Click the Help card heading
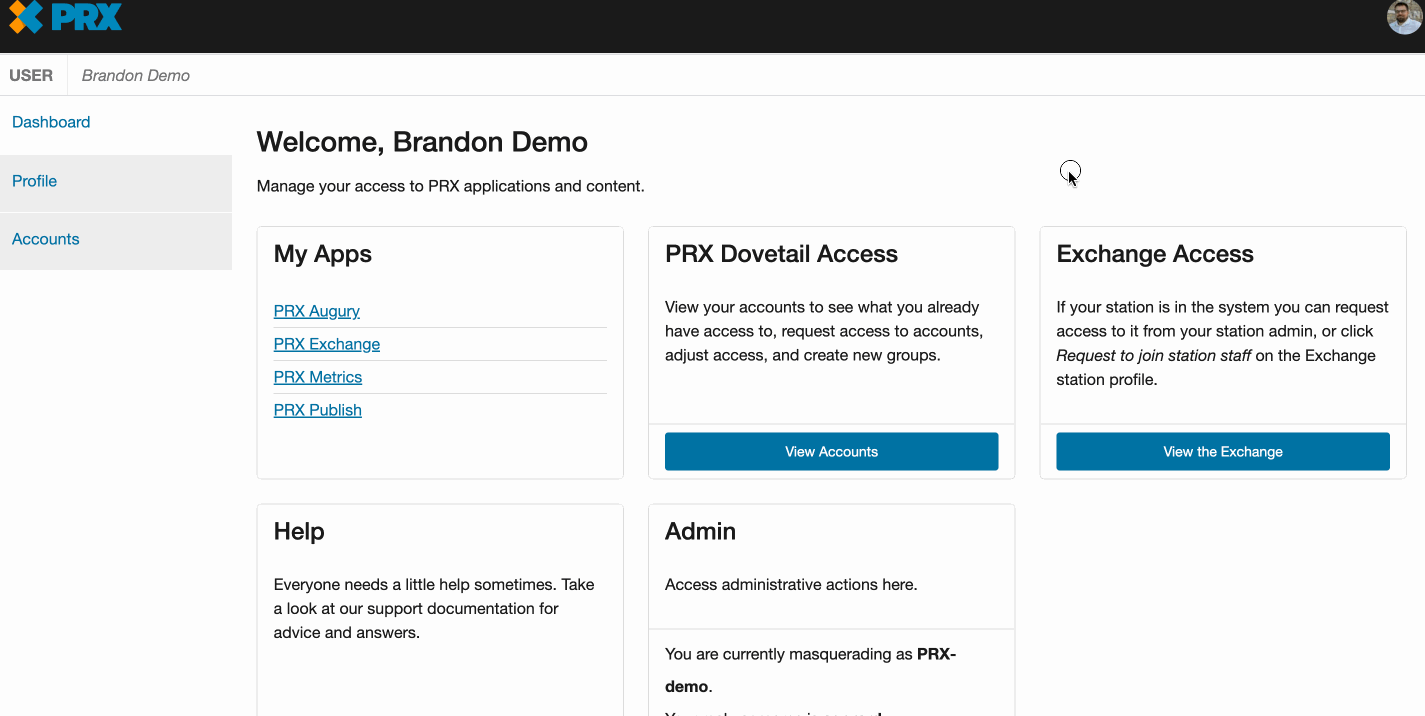1425x716 pixels. coord(299,531)
